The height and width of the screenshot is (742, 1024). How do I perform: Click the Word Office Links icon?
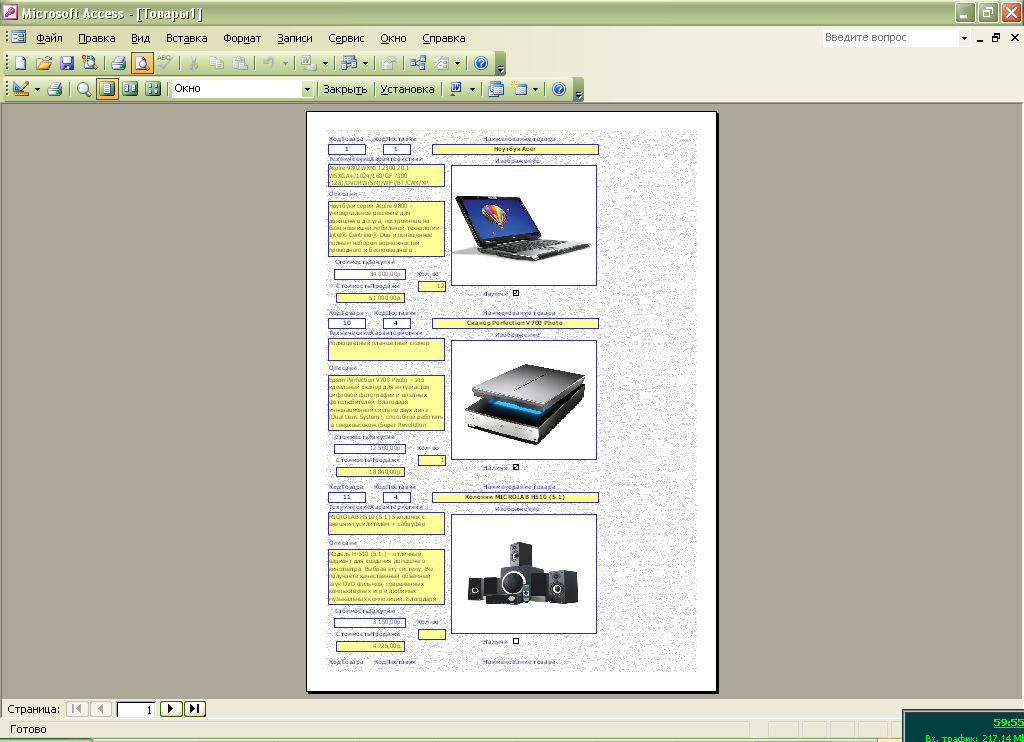point(456,89)
